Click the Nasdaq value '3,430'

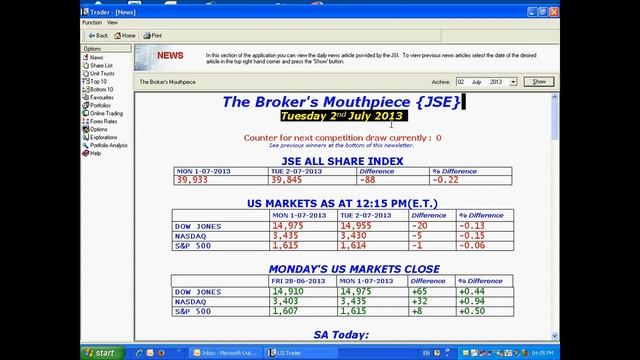click(x=353, y=236)
